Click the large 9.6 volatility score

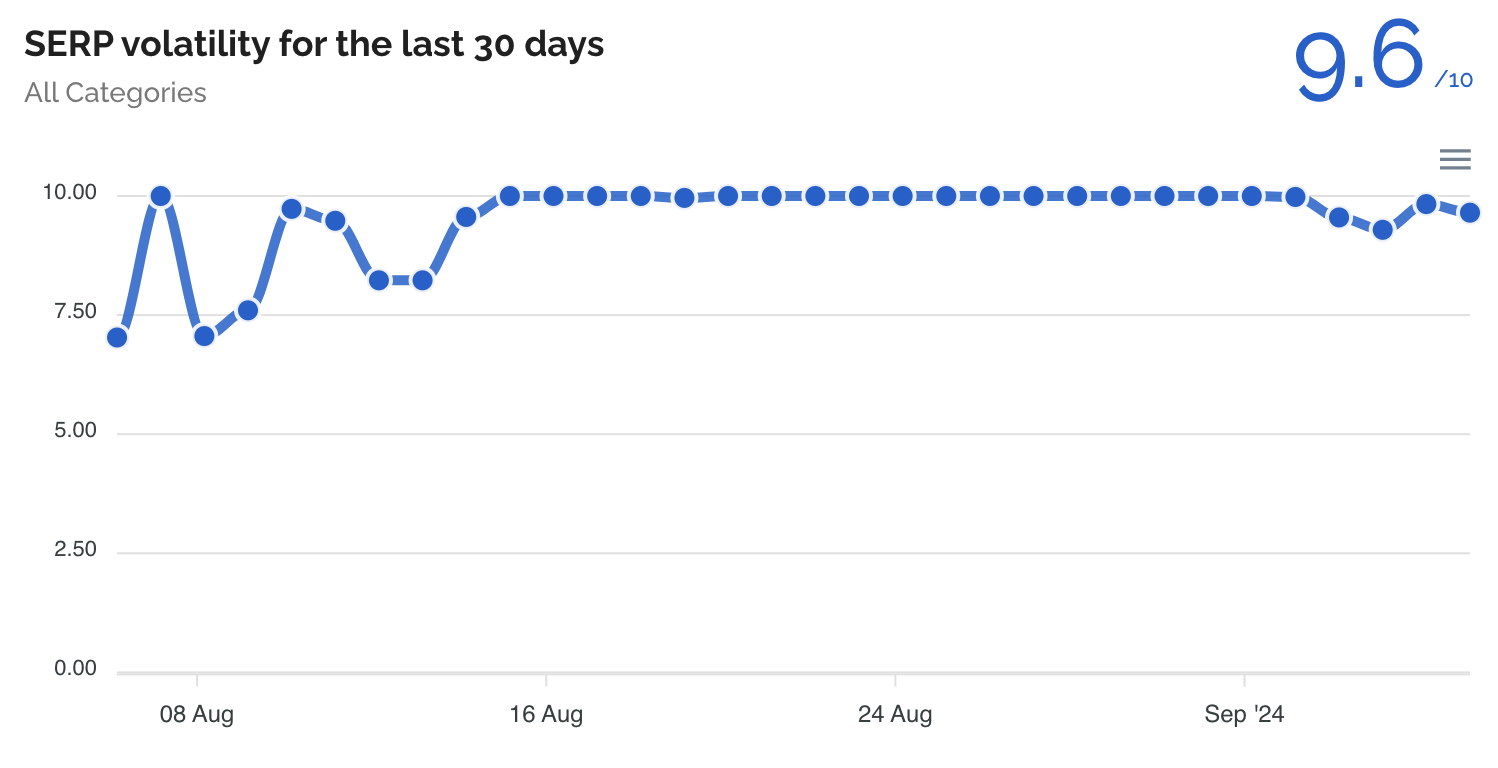point(1358,60)
